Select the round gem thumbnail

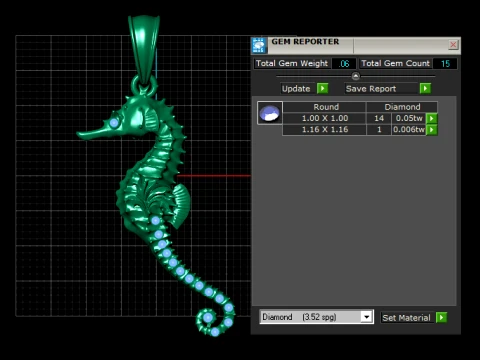270,113
